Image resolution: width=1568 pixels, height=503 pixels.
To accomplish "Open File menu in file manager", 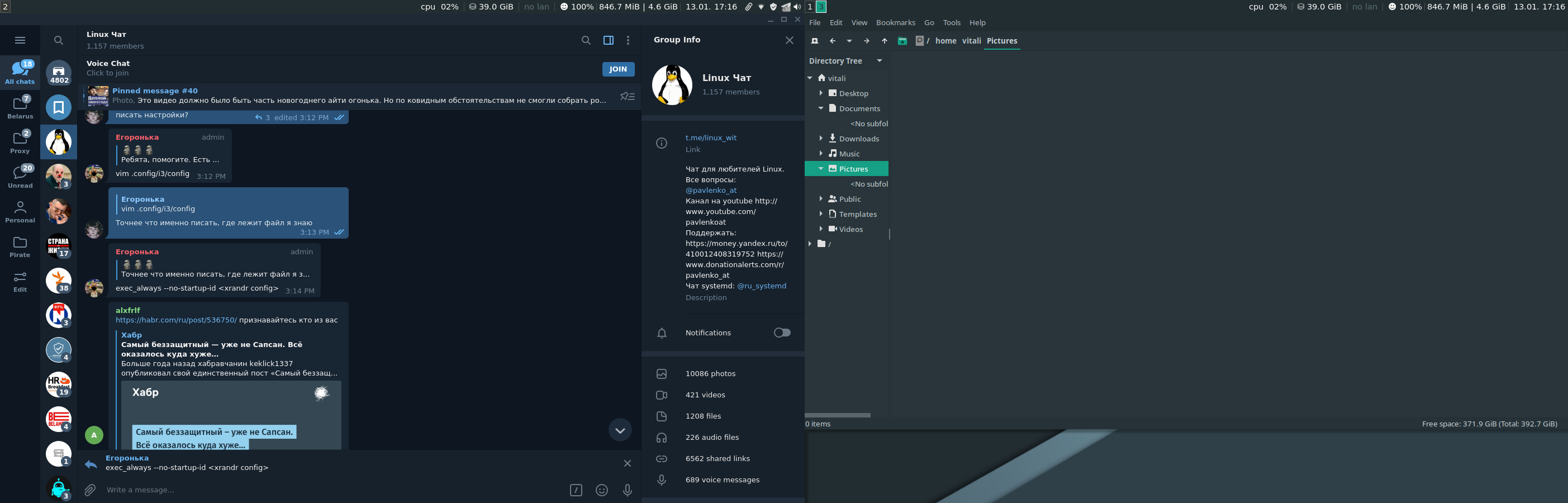I will click(x=814, y=22).
